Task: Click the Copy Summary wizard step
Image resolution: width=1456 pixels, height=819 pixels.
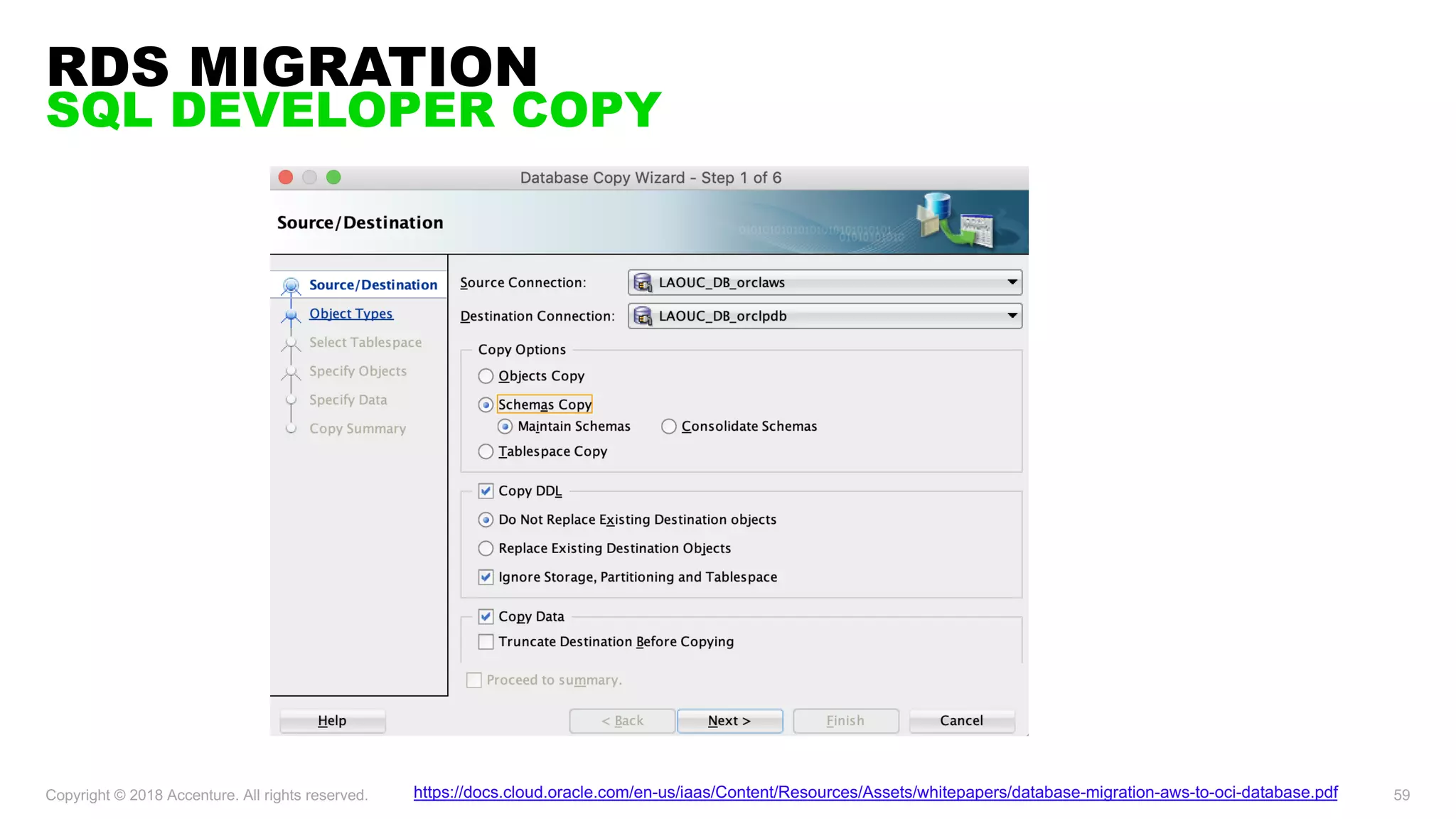Action: pos(358,429)
